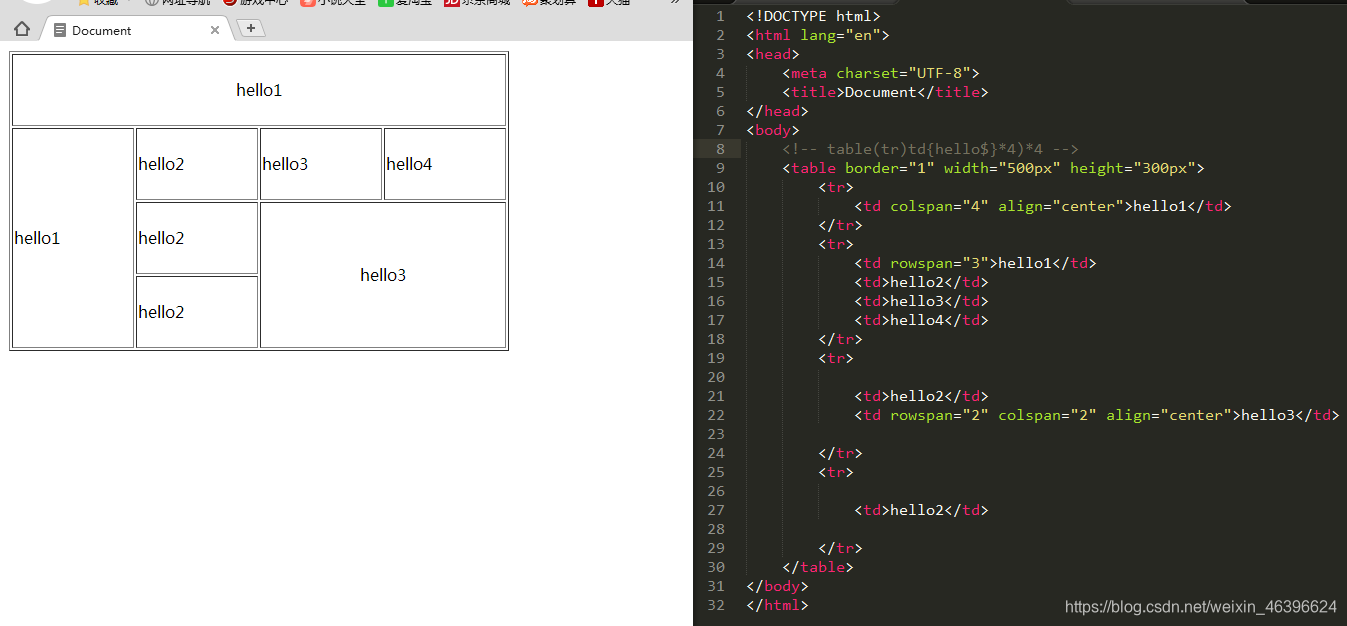Click the hello4 td code line
Image resolution: width=1347 pixels, height=626 pixels.
(921, 320)
